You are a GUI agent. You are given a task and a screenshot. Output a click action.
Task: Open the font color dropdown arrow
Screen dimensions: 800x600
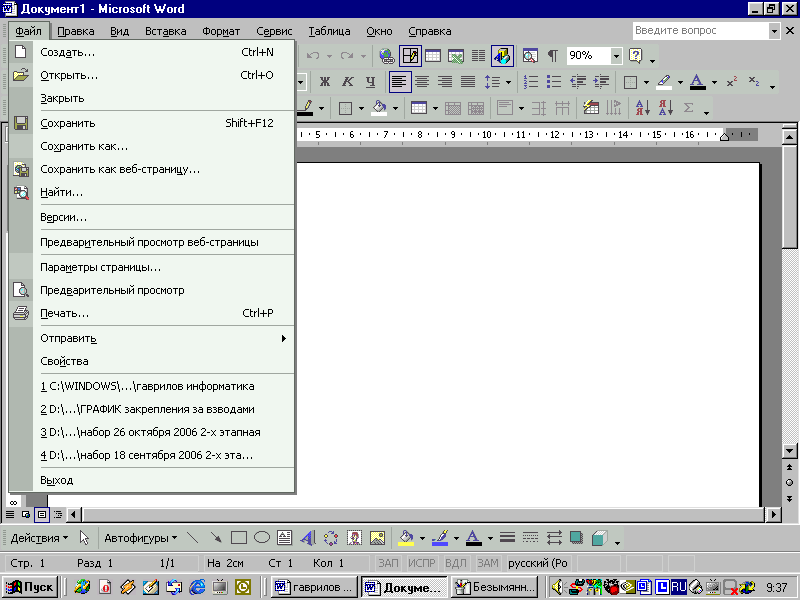714,82
